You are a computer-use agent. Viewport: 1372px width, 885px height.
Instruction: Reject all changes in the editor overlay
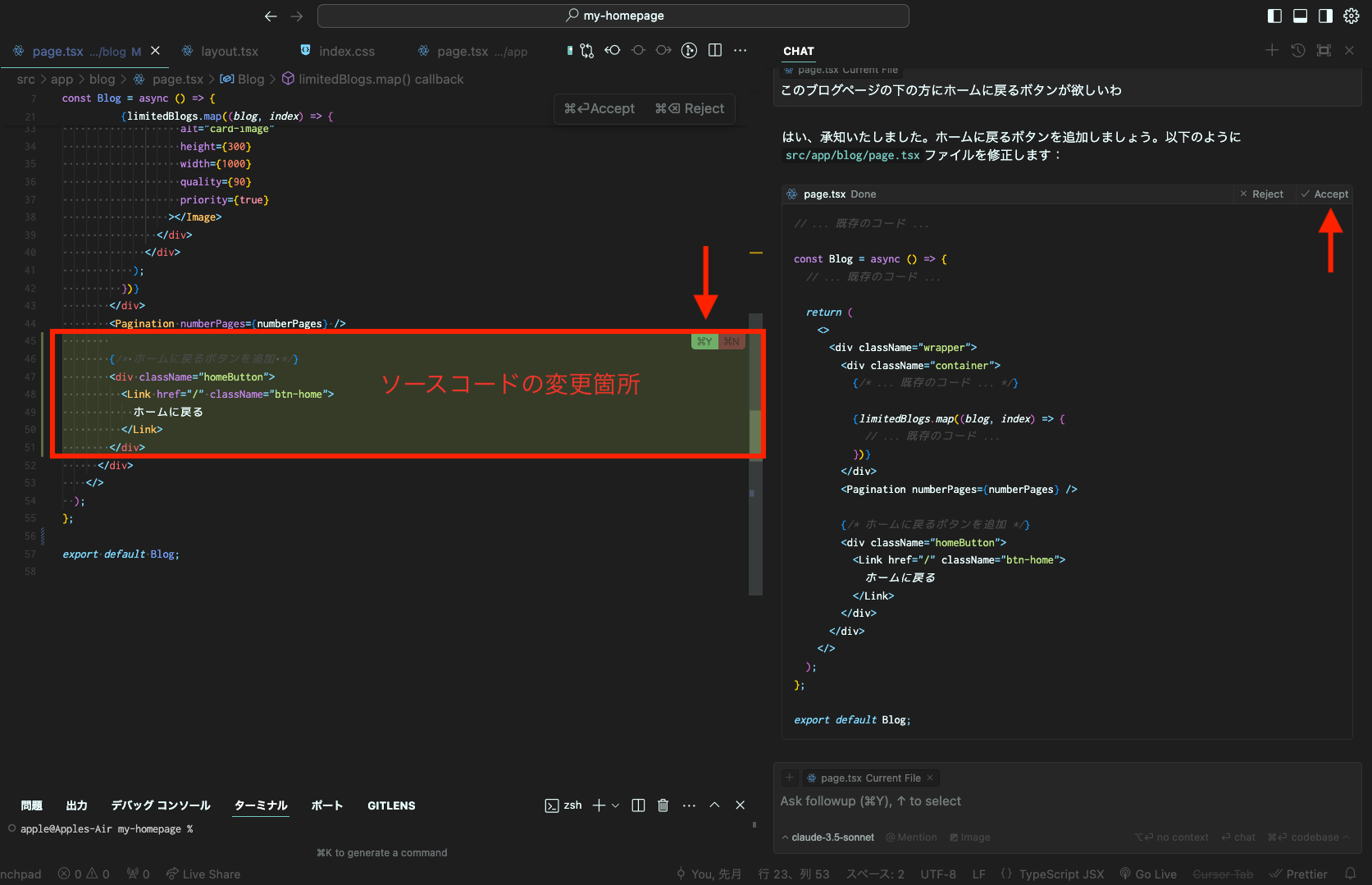tap(690, 109)
